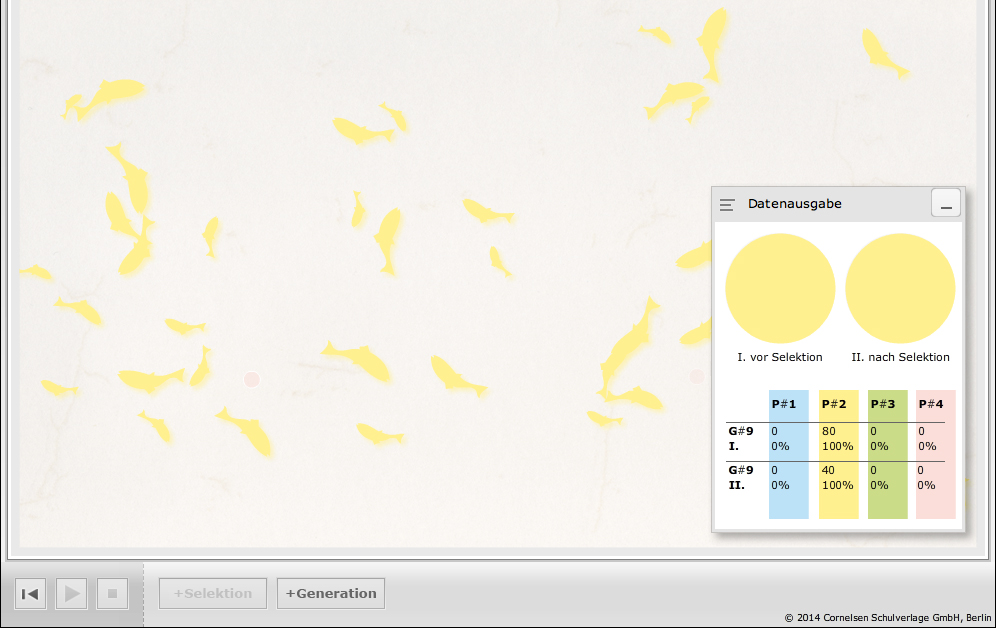
Task: Click the 'nach Selektion' pie chart
Action: point(900,288)
